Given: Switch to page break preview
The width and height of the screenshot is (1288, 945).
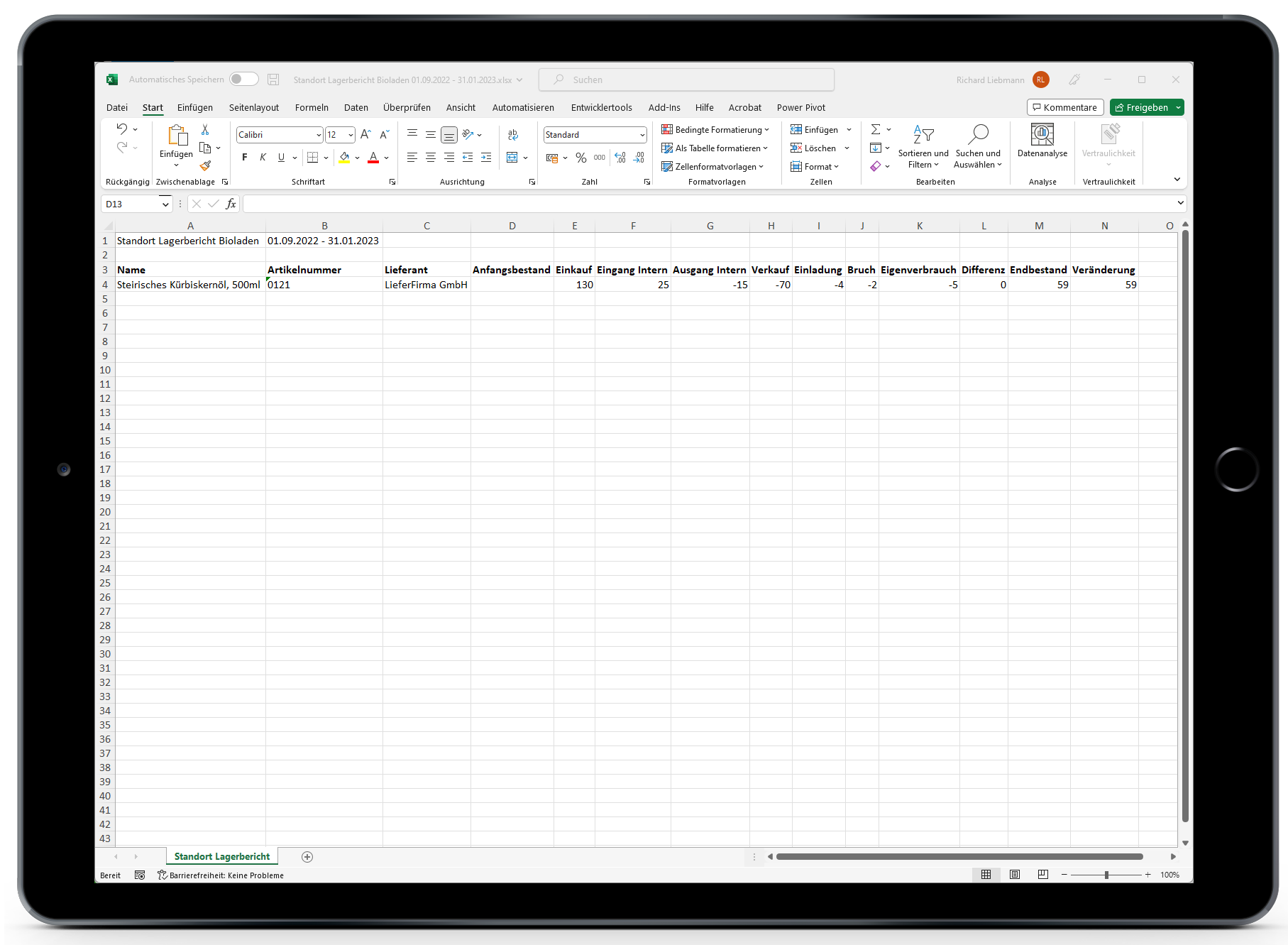Looking at the screenshot, I should click(1042, 875).
